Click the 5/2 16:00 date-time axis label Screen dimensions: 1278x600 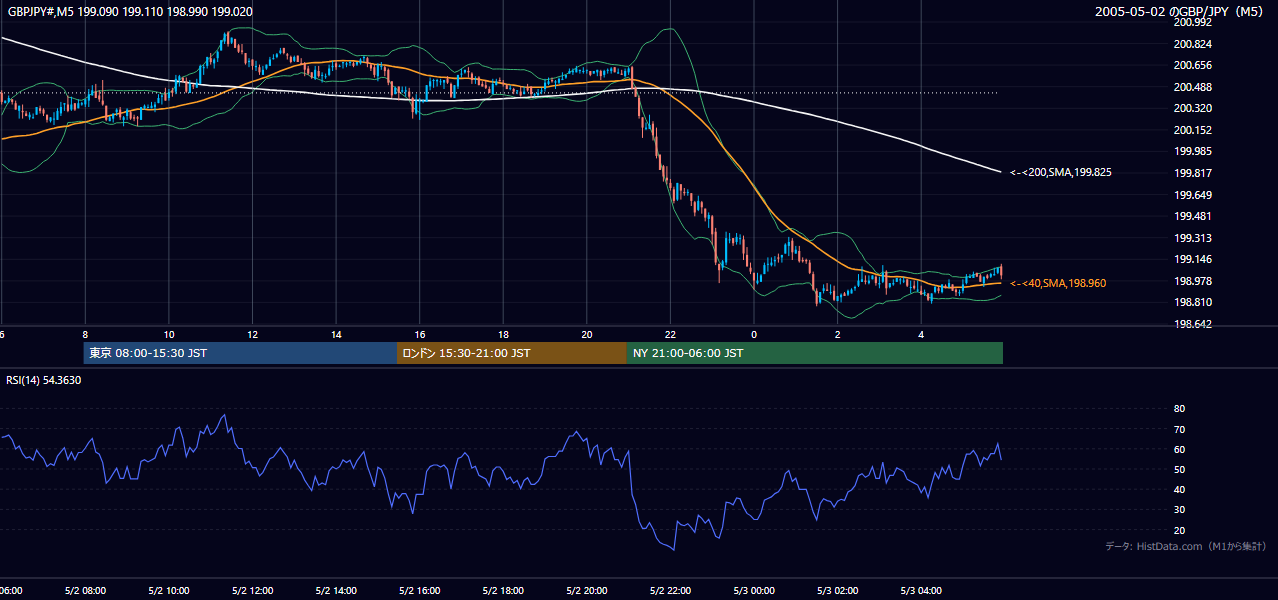click(420, 591)
